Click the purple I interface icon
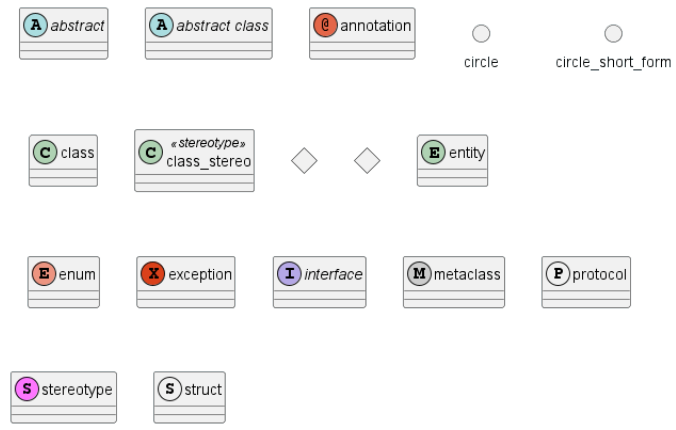Image resolution: width=676 pixels, height=430 pixels. [289, 274]
